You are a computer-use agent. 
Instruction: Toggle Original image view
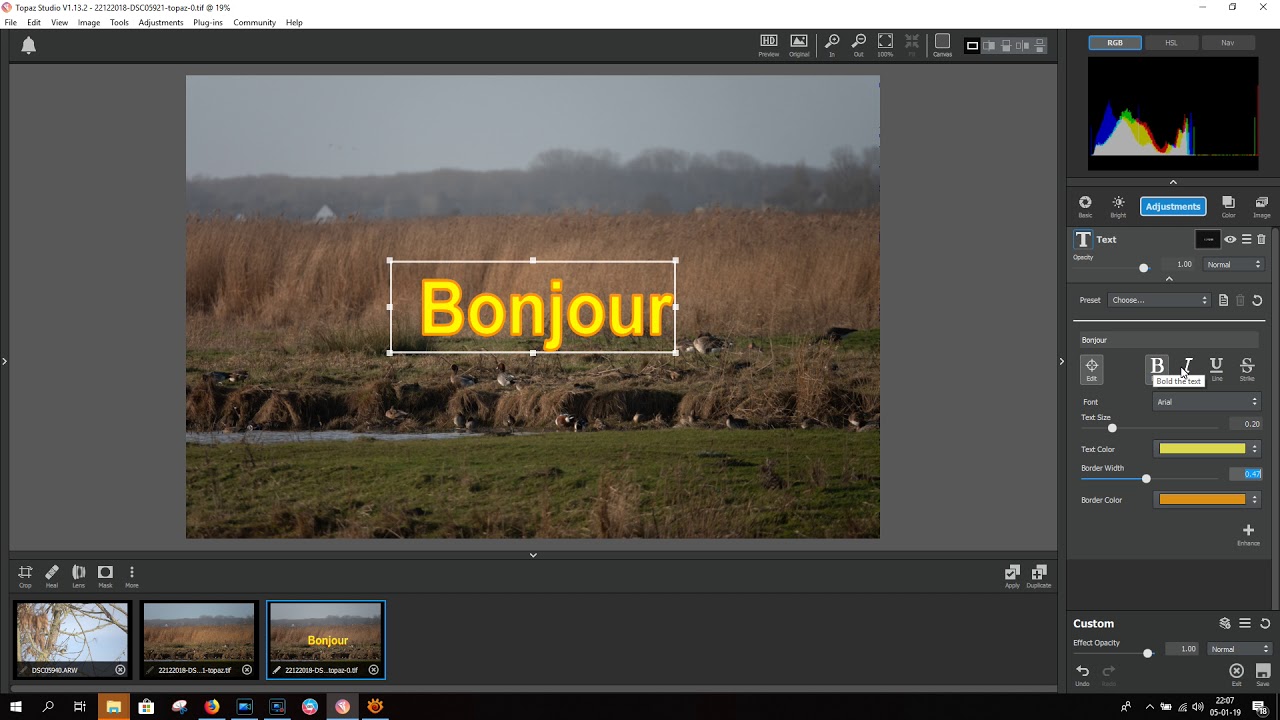(x=799, y=45)
